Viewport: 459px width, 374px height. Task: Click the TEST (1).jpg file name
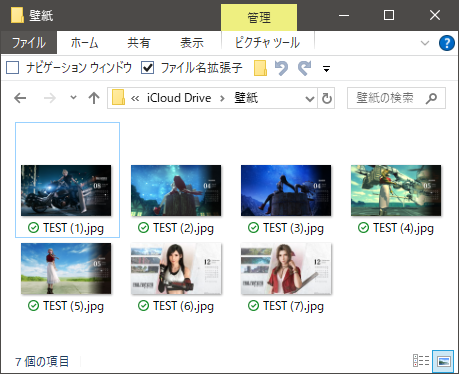73,228
